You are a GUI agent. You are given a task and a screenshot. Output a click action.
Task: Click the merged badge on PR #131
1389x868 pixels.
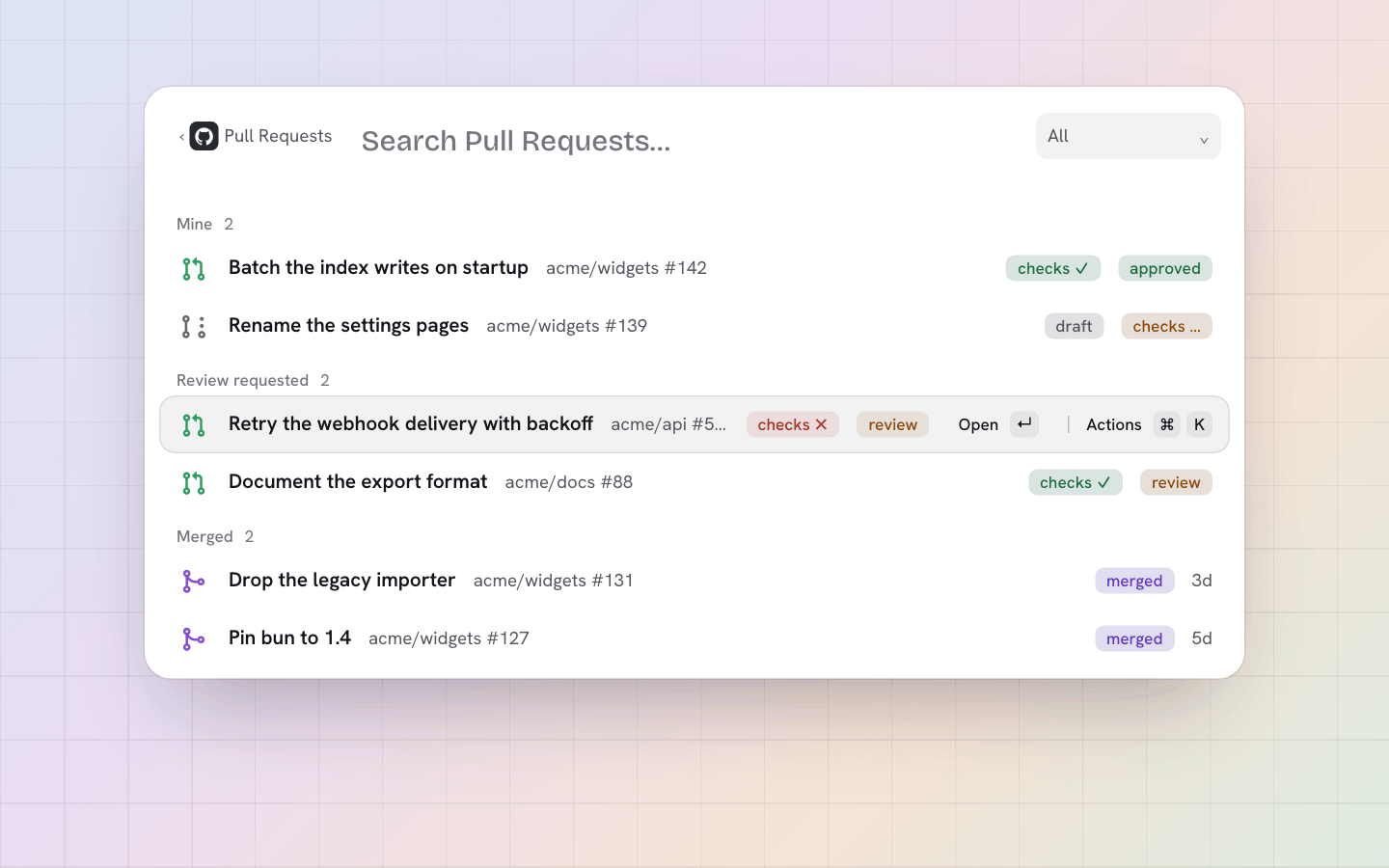[1134, 581]
